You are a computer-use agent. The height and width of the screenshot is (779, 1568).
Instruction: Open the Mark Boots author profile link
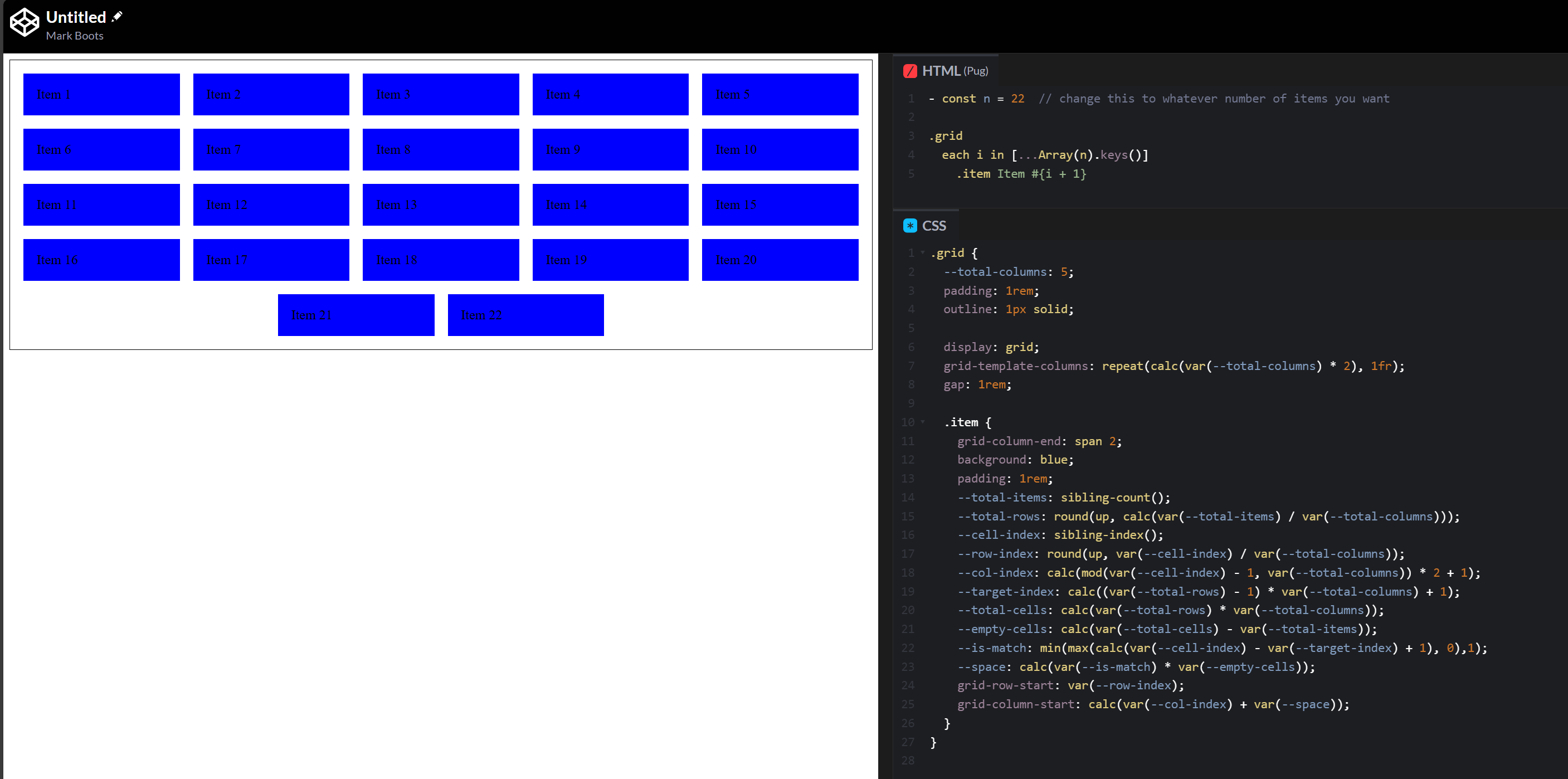coord(74,36)
